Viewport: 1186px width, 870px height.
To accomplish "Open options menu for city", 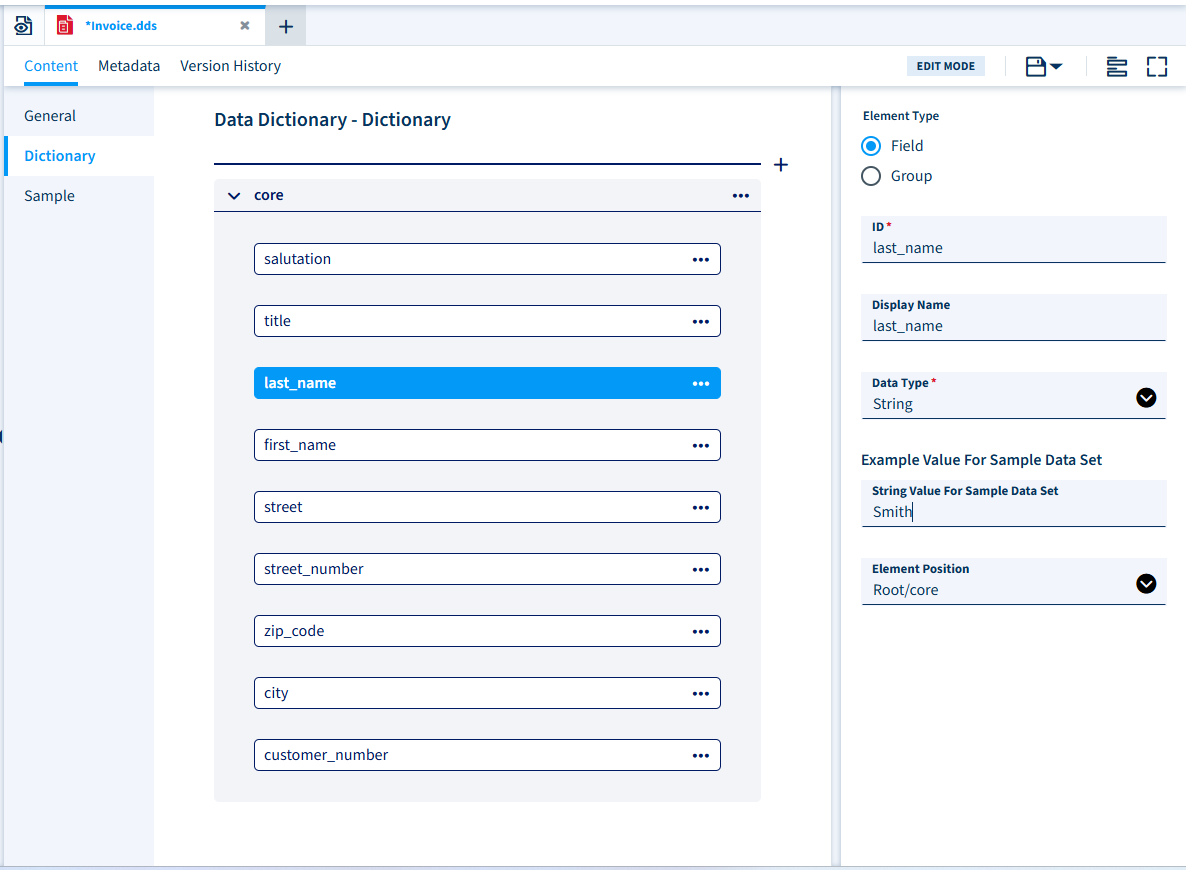I will [700, 694].
